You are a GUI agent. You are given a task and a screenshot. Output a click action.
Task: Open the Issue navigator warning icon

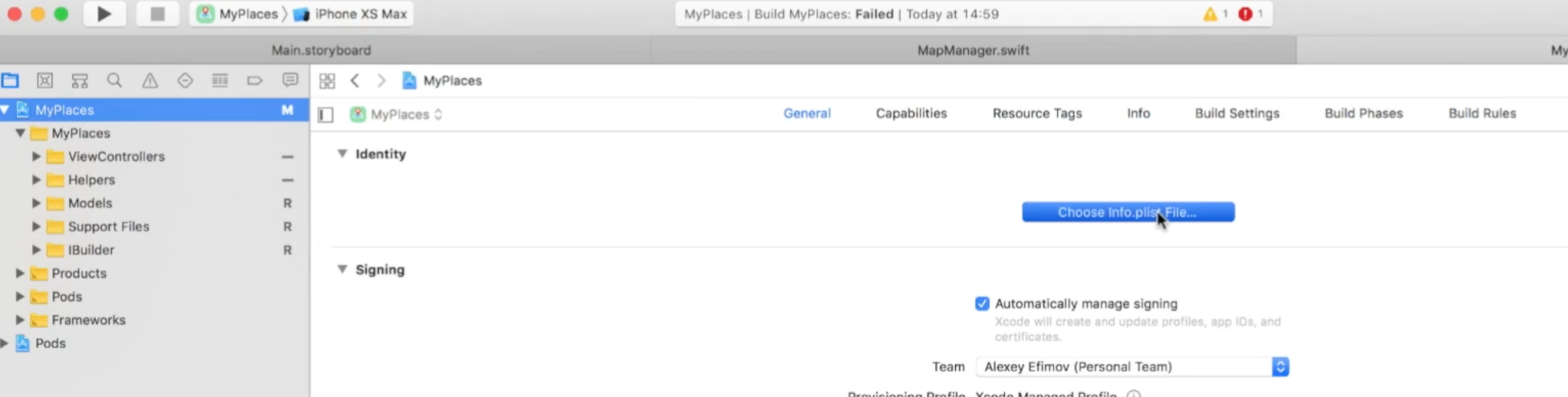coord(150,80)
